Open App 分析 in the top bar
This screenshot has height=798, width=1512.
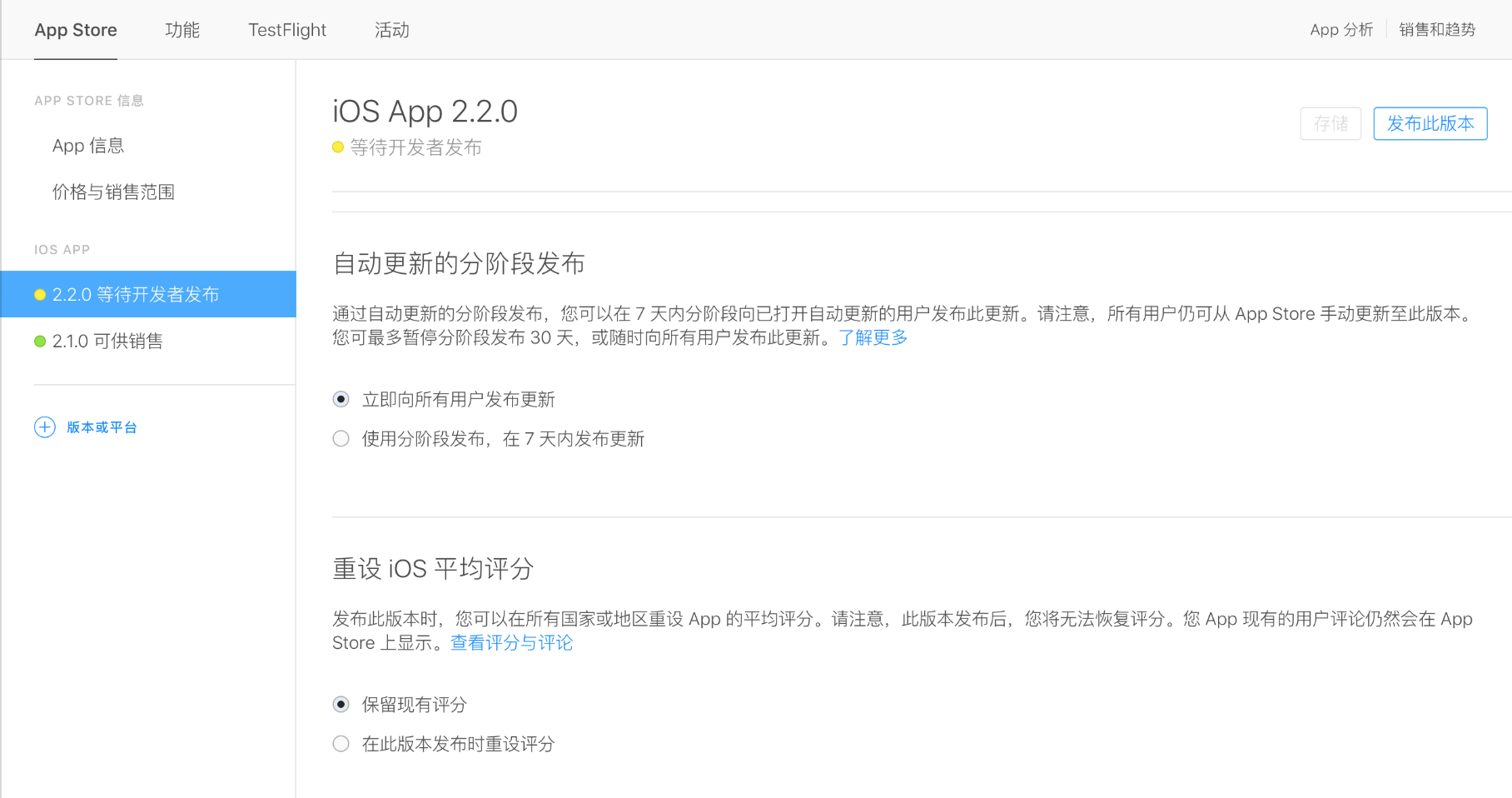click(x=1340, y=30)
